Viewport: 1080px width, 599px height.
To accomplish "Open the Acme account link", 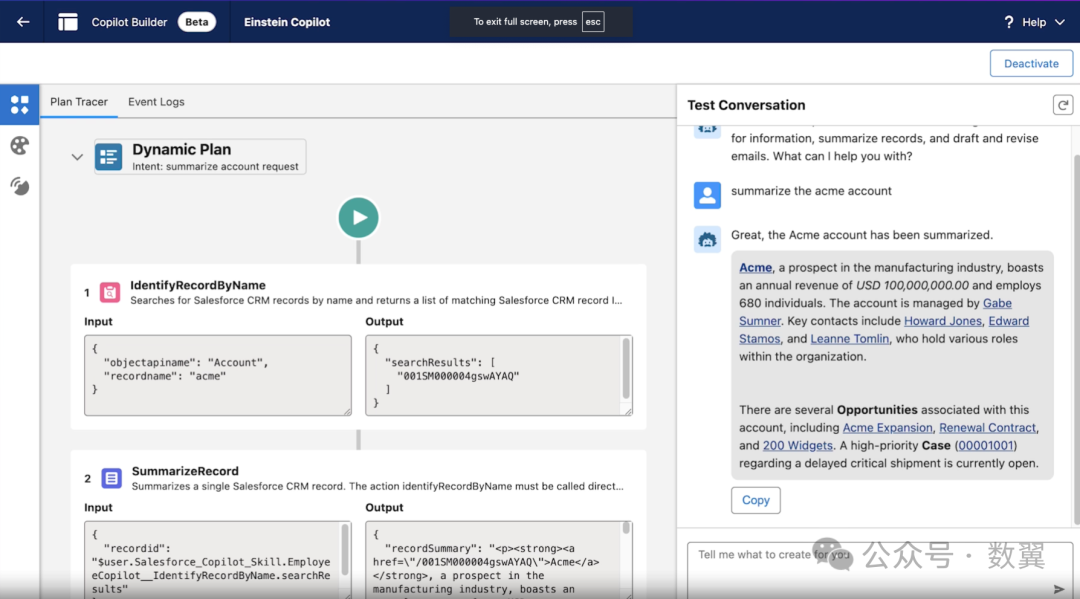I will click(x=756, y=267).
